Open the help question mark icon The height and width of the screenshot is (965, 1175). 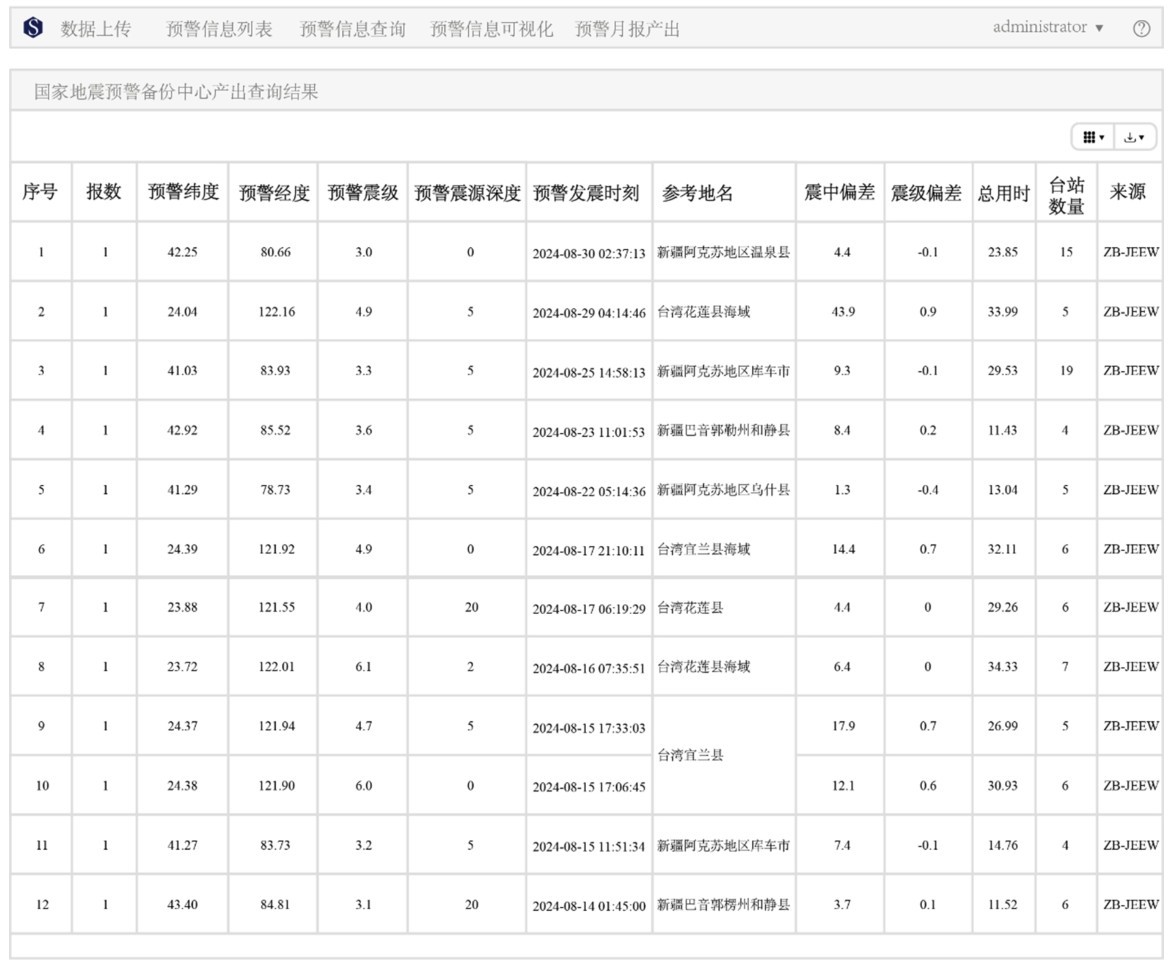click(x=1141, y=29)
